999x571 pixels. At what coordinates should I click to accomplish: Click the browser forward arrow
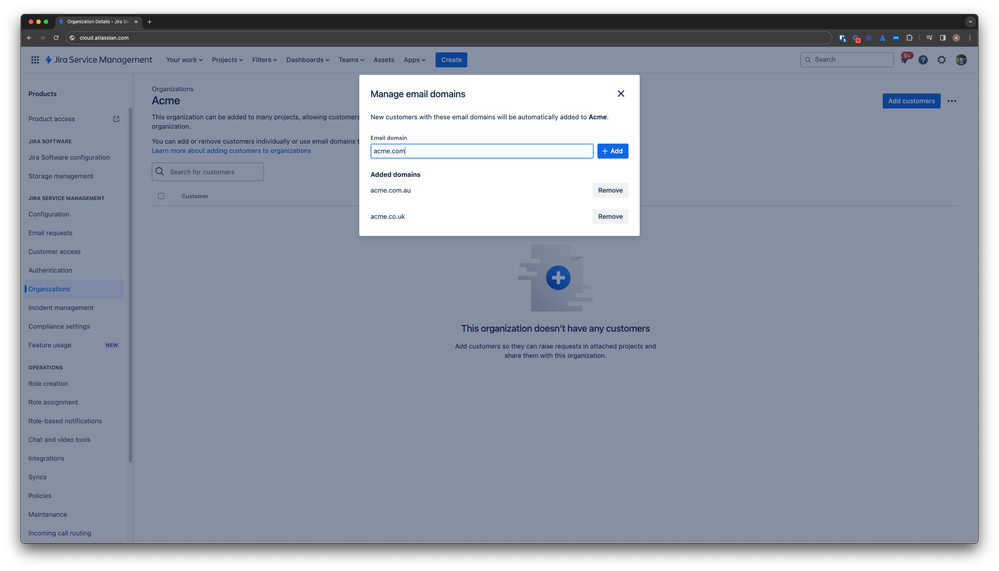pos(43,38)
